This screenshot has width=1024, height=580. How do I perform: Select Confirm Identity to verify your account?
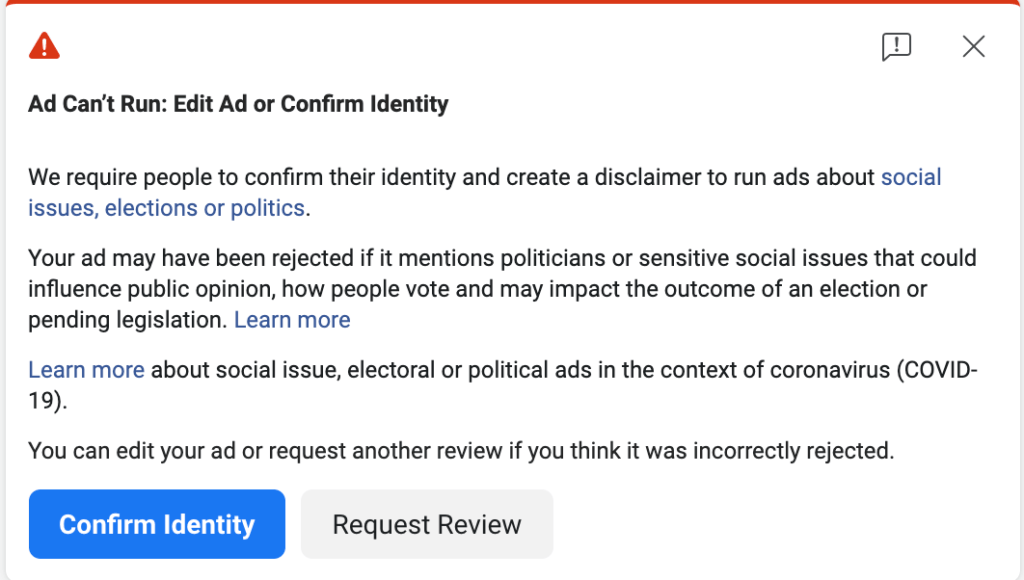click(156, 523)
